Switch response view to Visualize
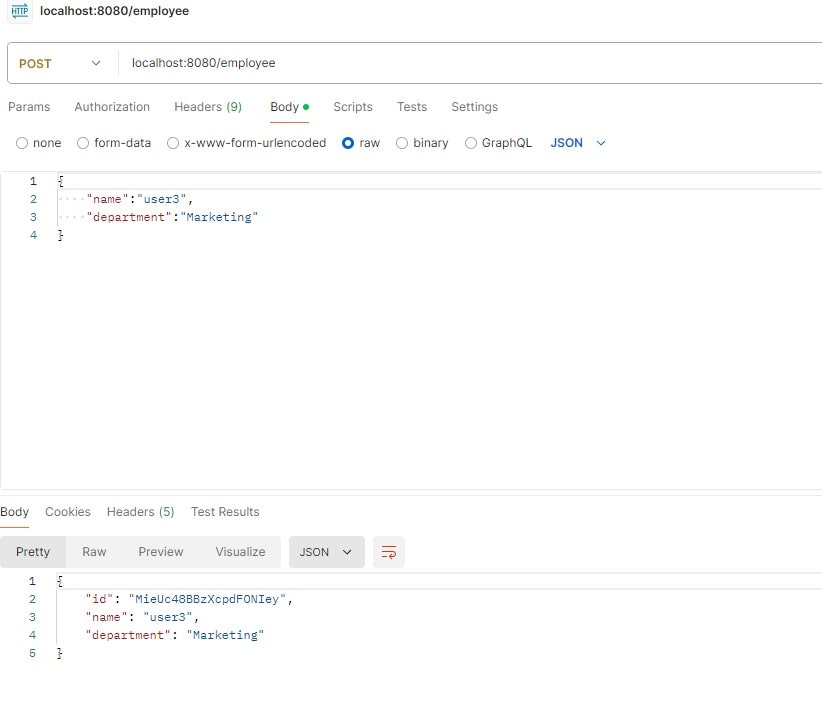Viewport: 822px width, 705px height. [240, 551]
